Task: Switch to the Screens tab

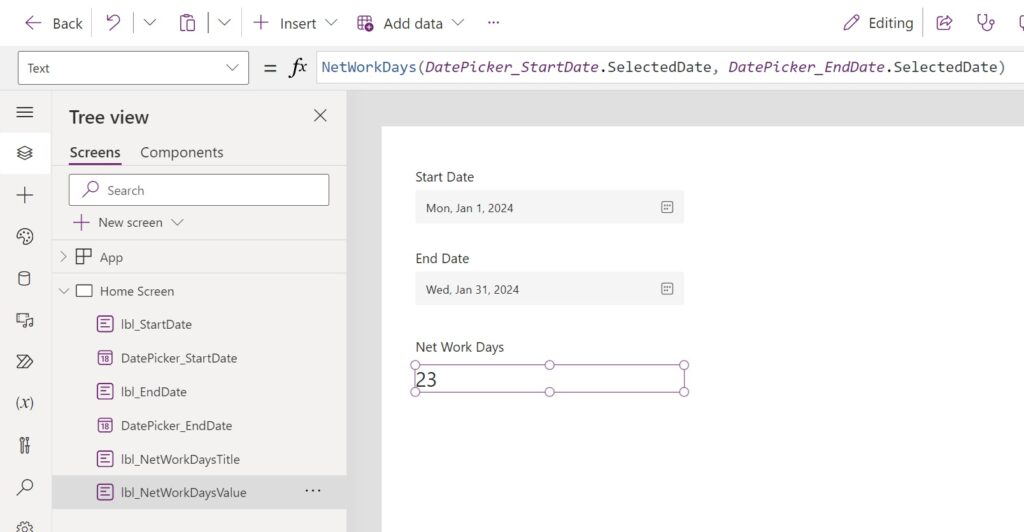Action: [x=95, y=153]
